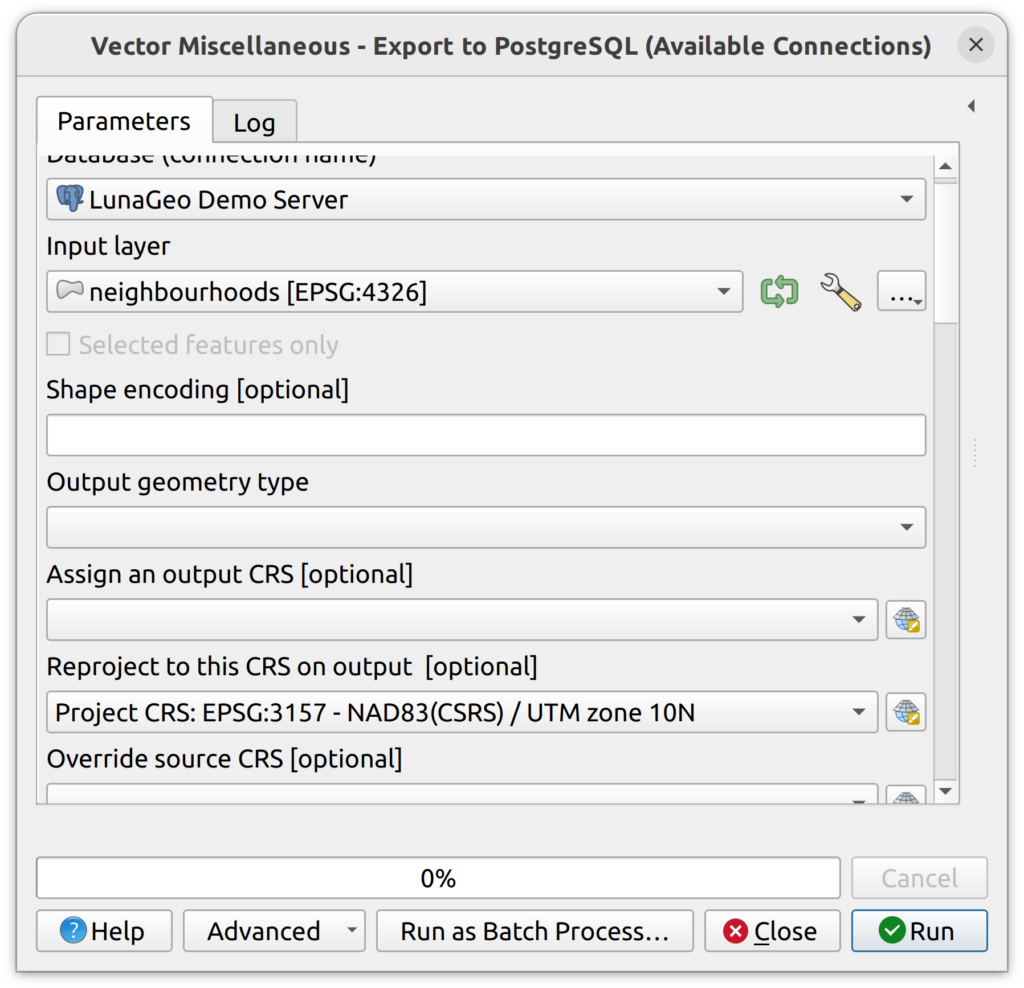1024x988 pixels.
Task: Open the neighbourhoods input layer dropdown
Action: [394, 292]
